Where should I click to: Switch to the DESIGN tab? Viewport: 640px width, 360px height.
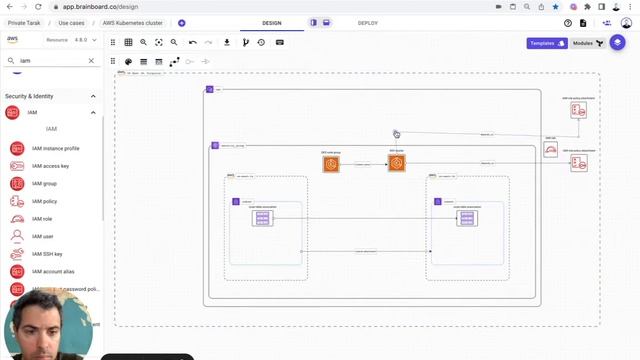click(272, 23)
